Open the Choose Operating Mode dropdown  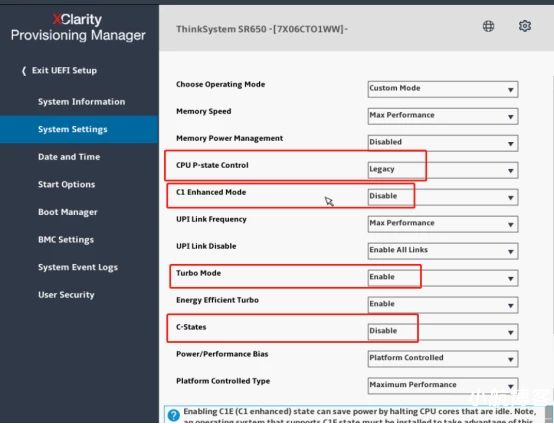[443, 89]
